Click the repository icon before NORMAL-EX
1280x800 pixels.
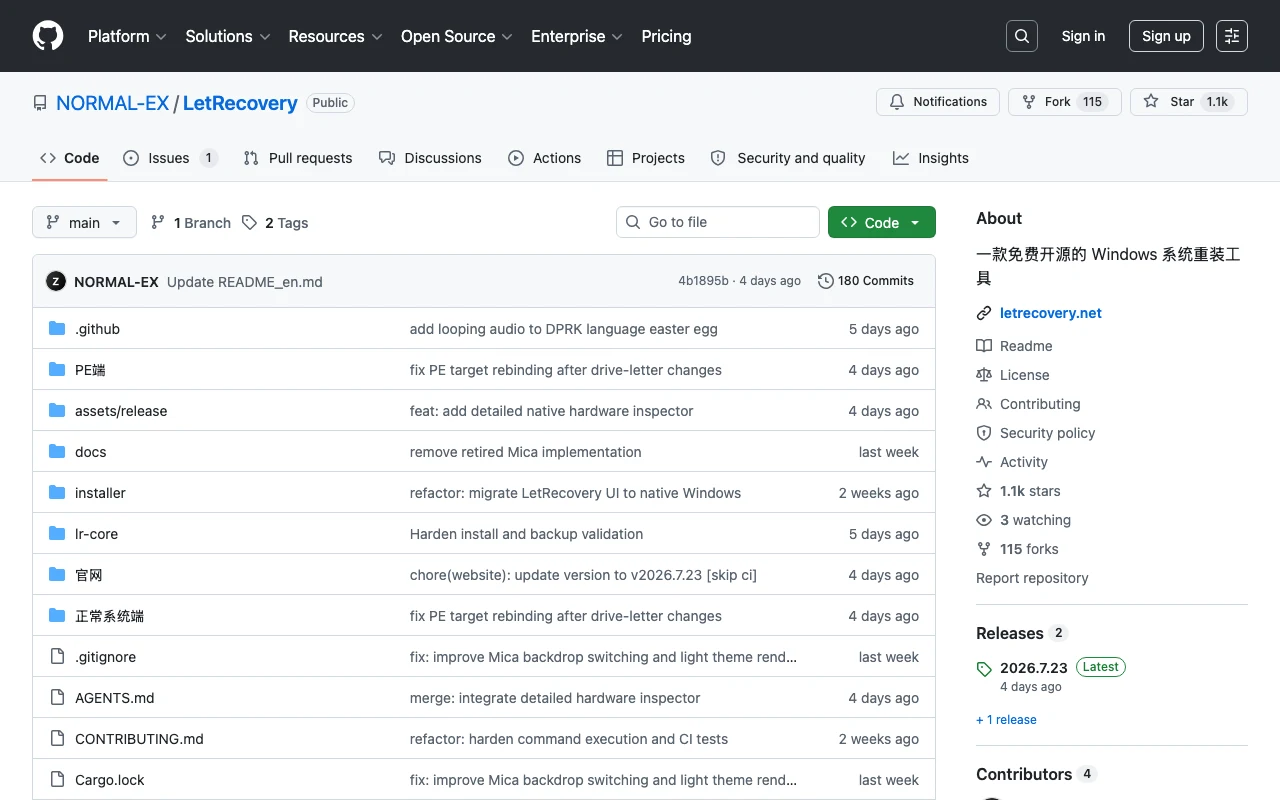[40, 103]
